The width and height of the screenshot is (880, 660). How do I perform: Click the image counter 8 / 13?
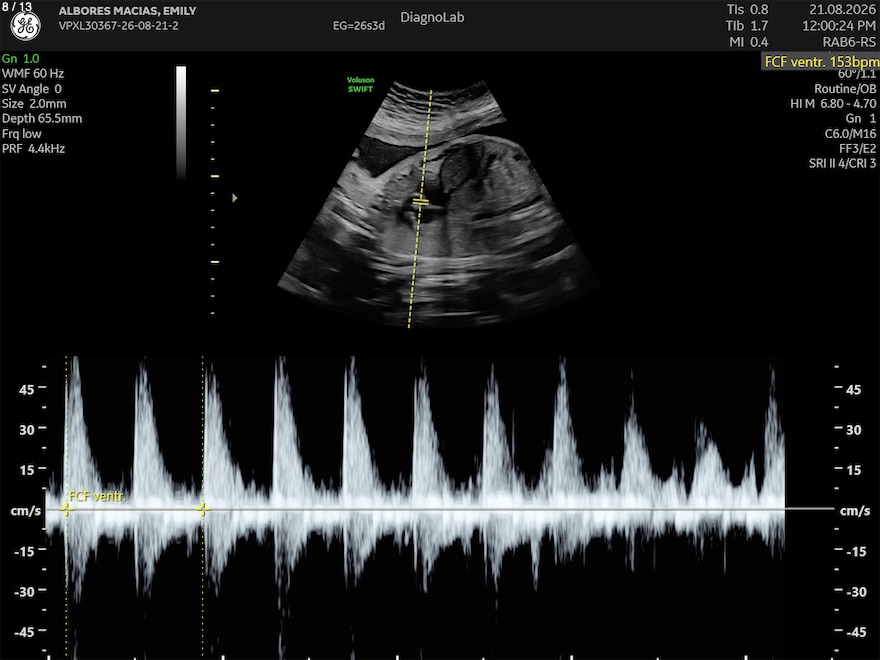coord(17,6)
